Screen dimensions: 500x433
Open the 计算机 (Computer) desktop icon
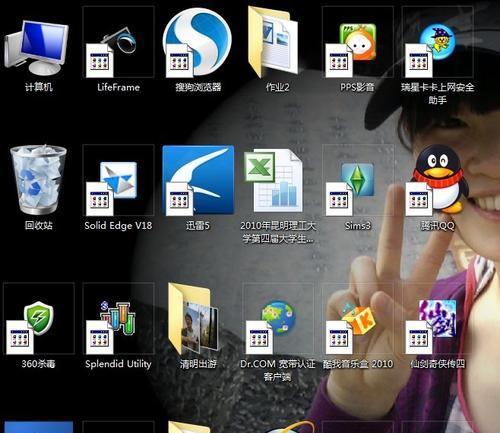tap(37, 47)
